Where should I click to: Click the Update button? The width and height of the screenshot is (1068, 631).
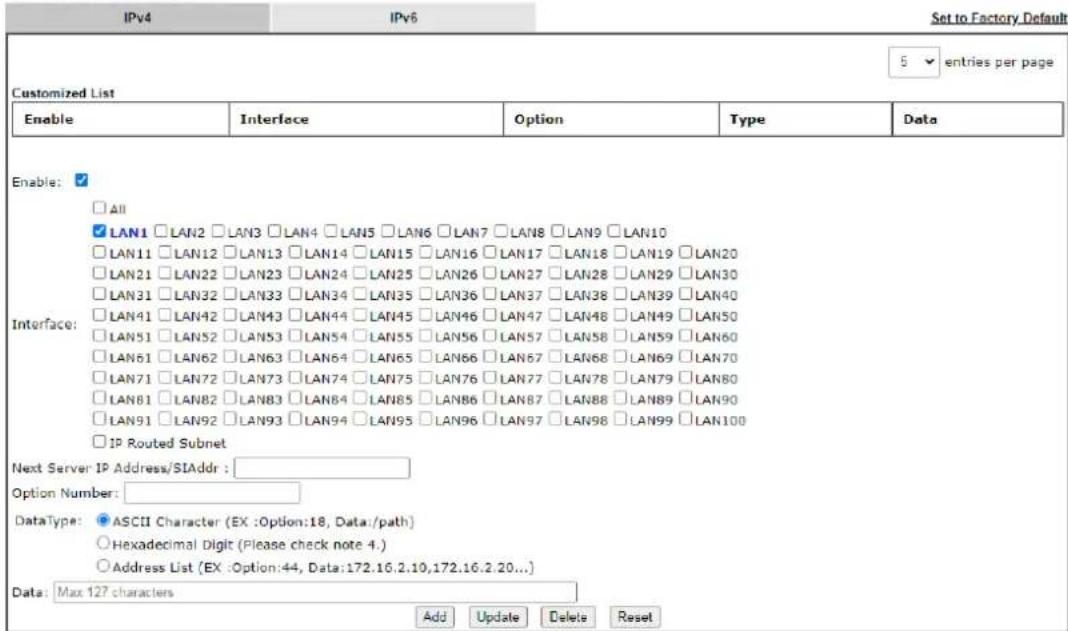click(498, 617)
